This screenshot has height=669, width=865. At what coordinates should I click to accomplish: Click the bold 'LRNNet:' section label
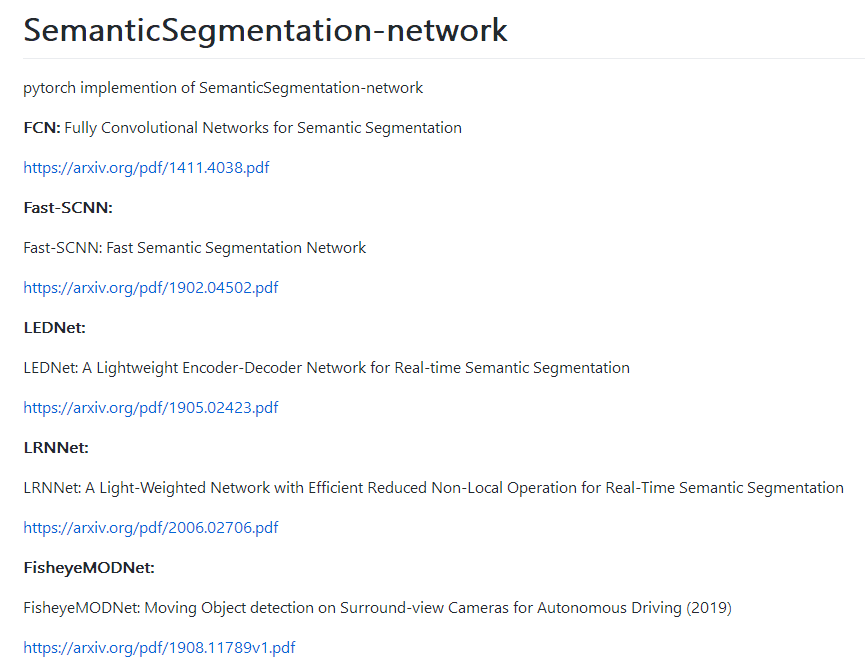pos(56,448)
